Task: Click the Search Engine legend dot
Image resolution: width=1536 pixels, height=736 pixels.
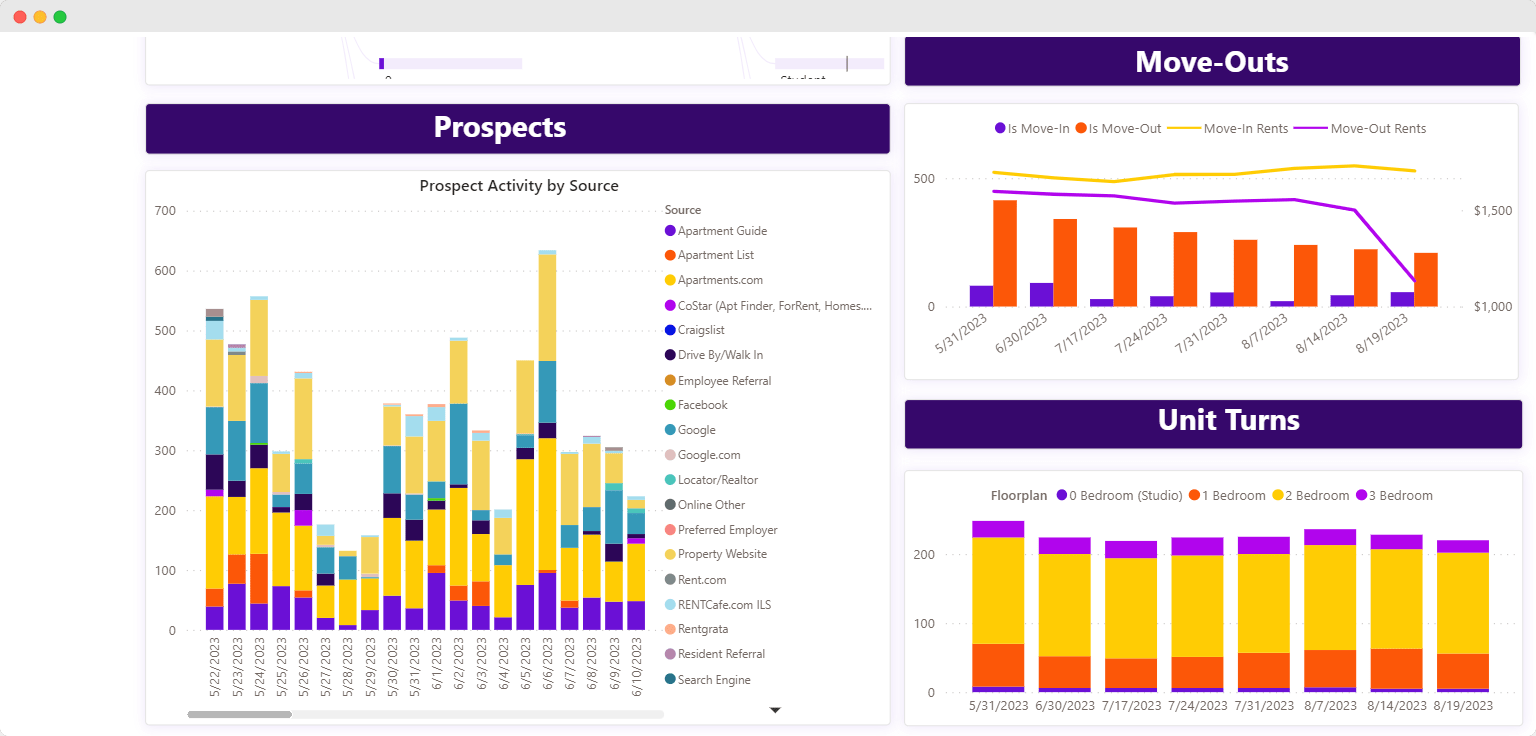Action: coord(670,680)
